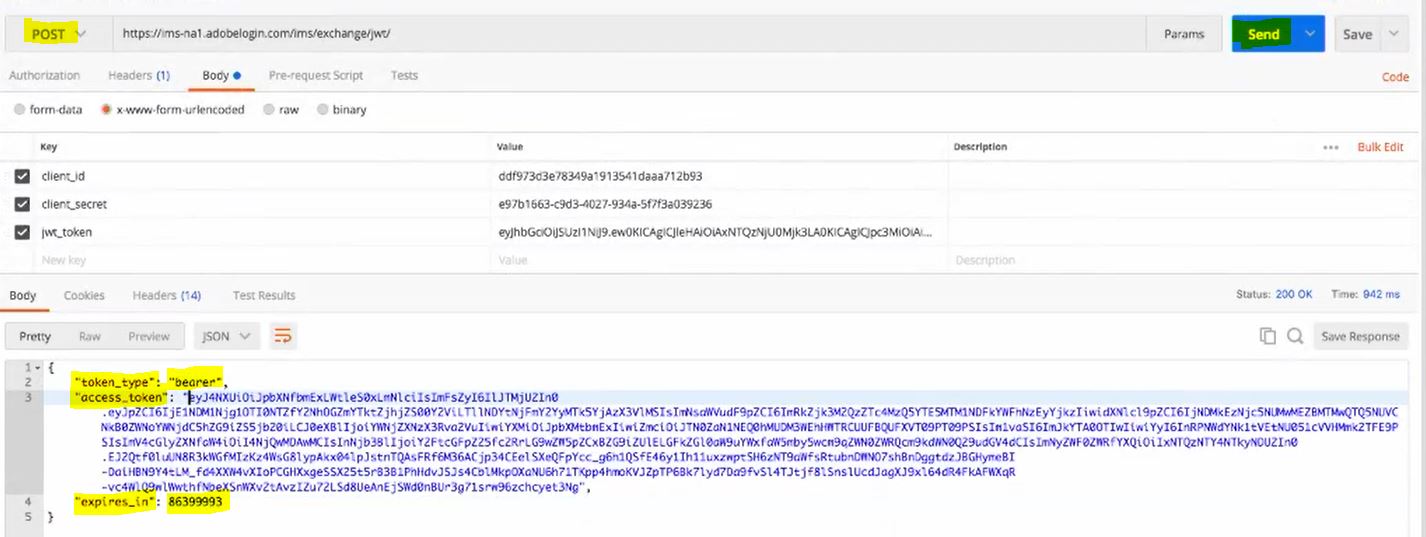Open the JSON format dropdown
The width and height of the screenshot is (1426, 537).
point(227,336)
